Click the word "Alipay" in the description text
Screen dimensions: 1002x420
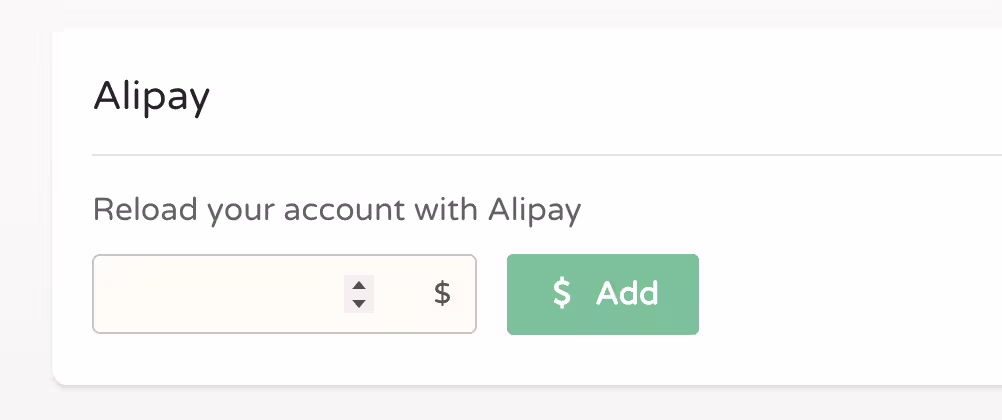click(535, 210)
